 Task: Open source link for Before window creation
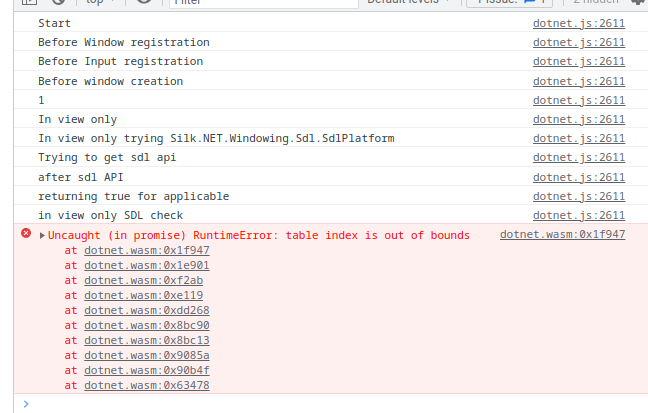(x=578, y=81)
